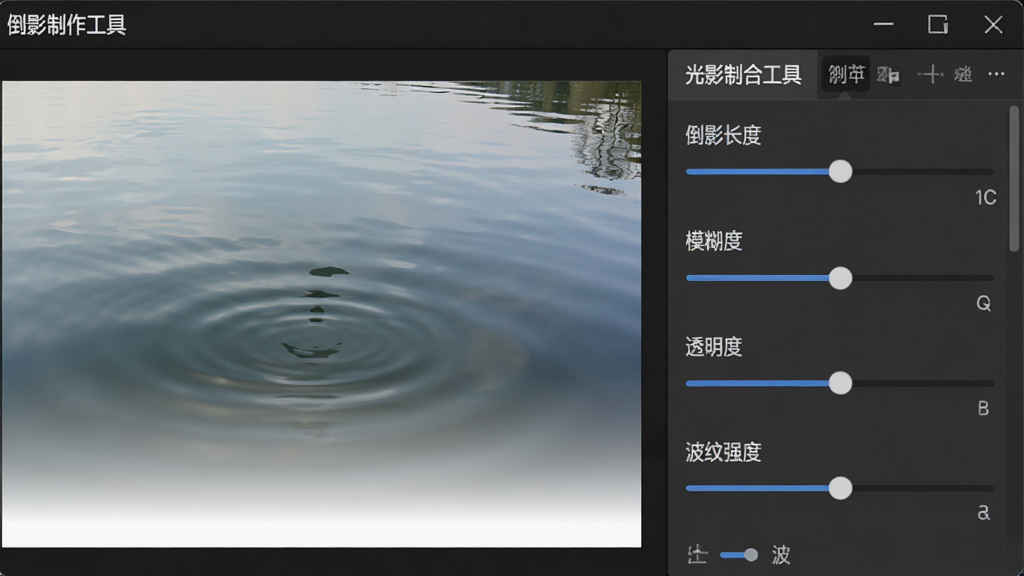Click the 透明度 slider handle

click(x=840, y=383)
